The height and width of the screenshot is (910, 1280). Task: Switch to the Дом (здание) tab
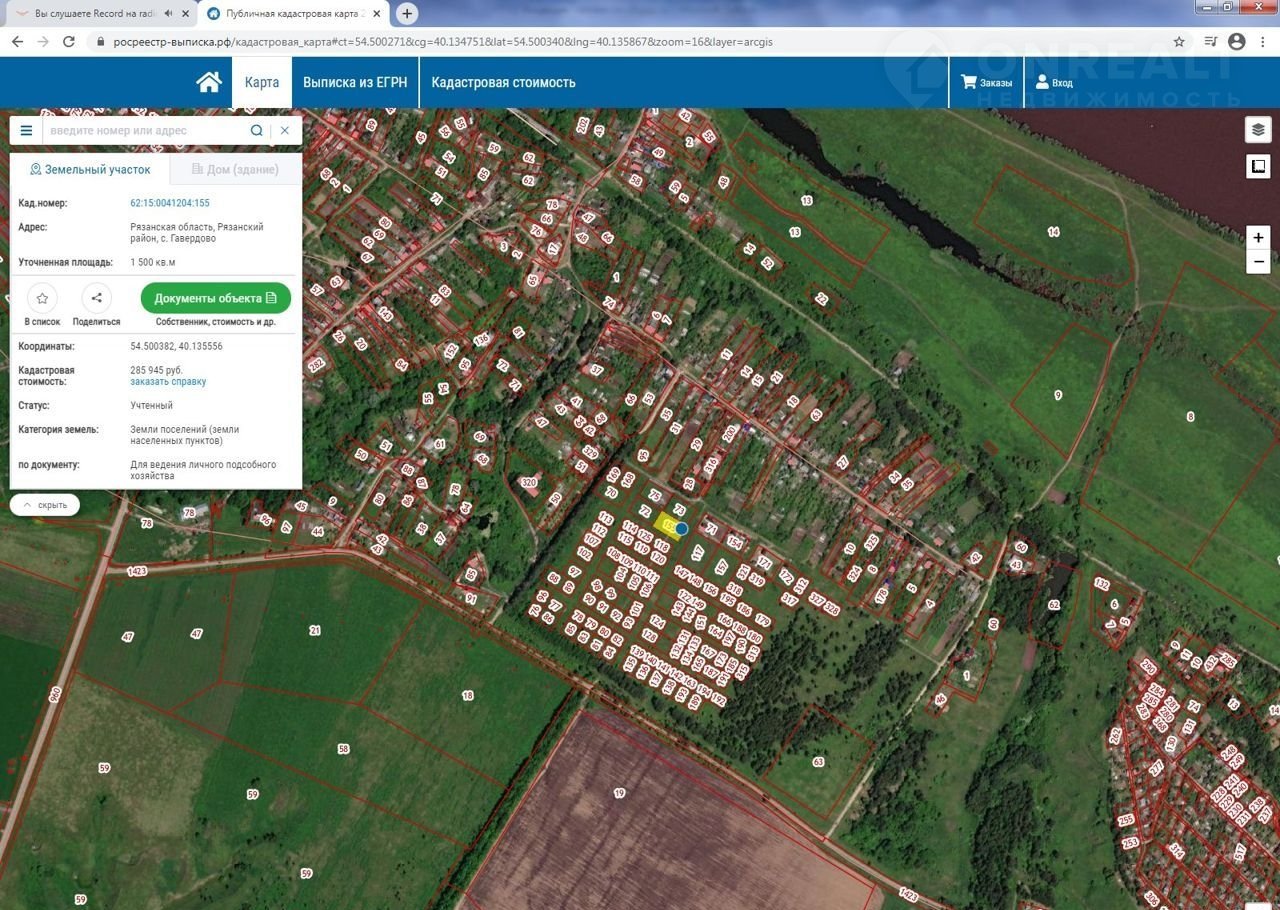click(x=235, y=169)
